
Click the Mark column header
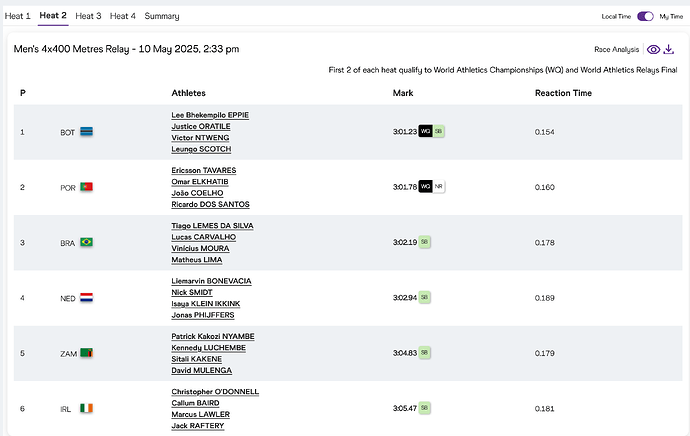(x=403, y=93)
